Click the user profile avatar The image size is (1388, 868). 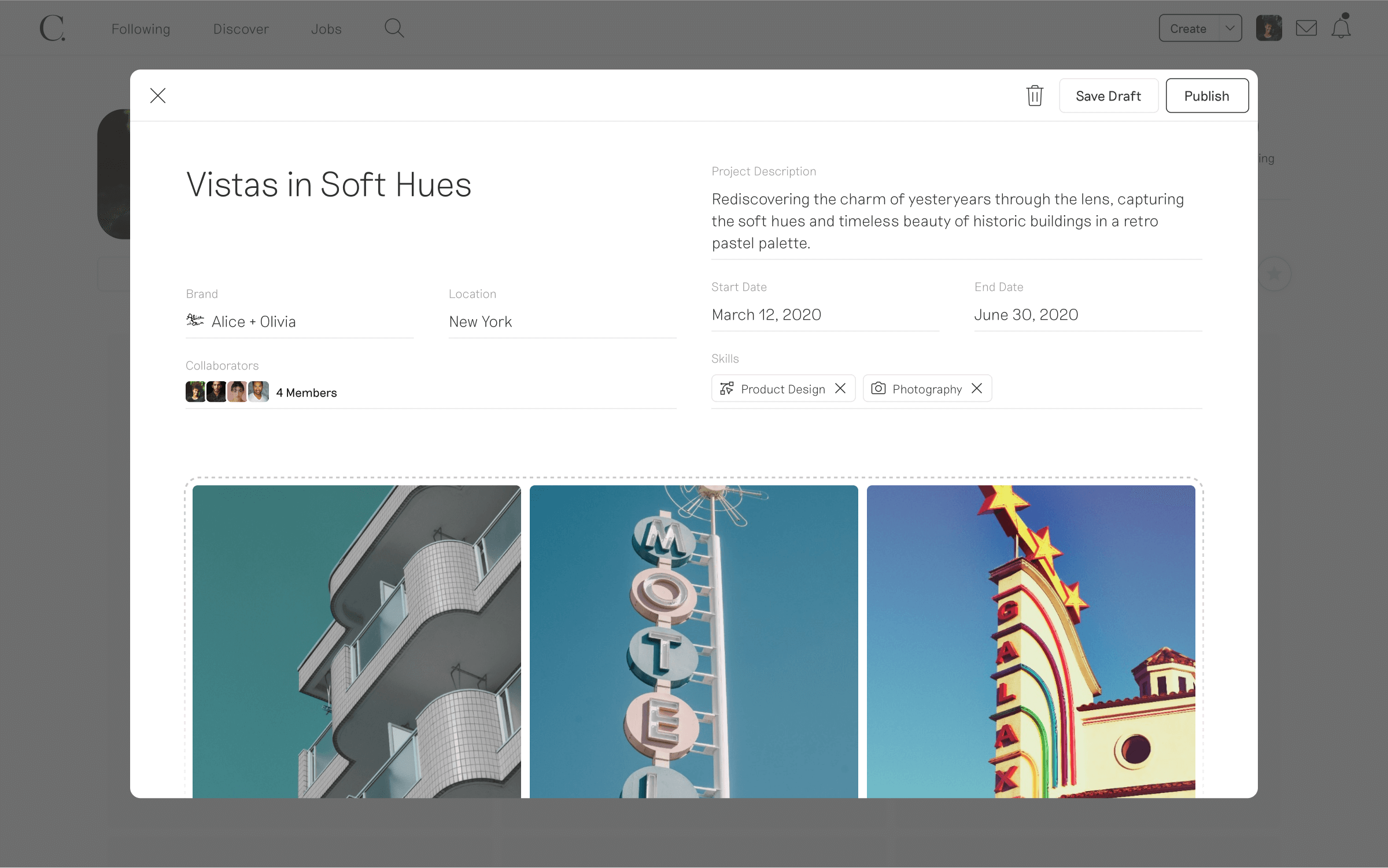pos(1269,28)
